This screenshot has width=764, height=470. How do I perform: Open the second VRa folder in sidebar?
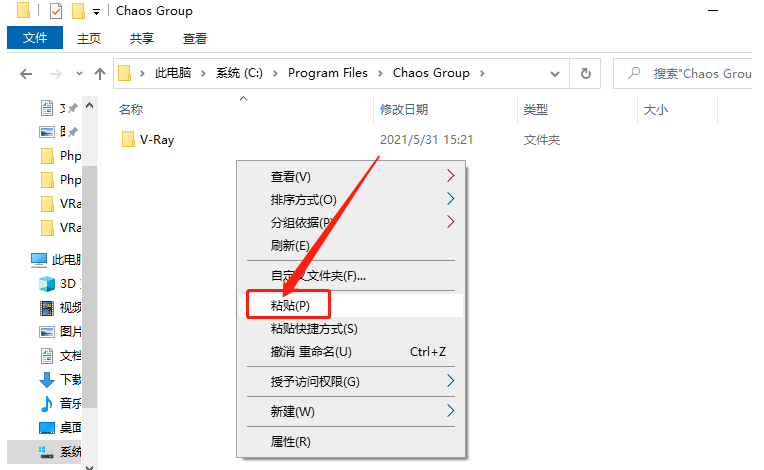(60, 227)
